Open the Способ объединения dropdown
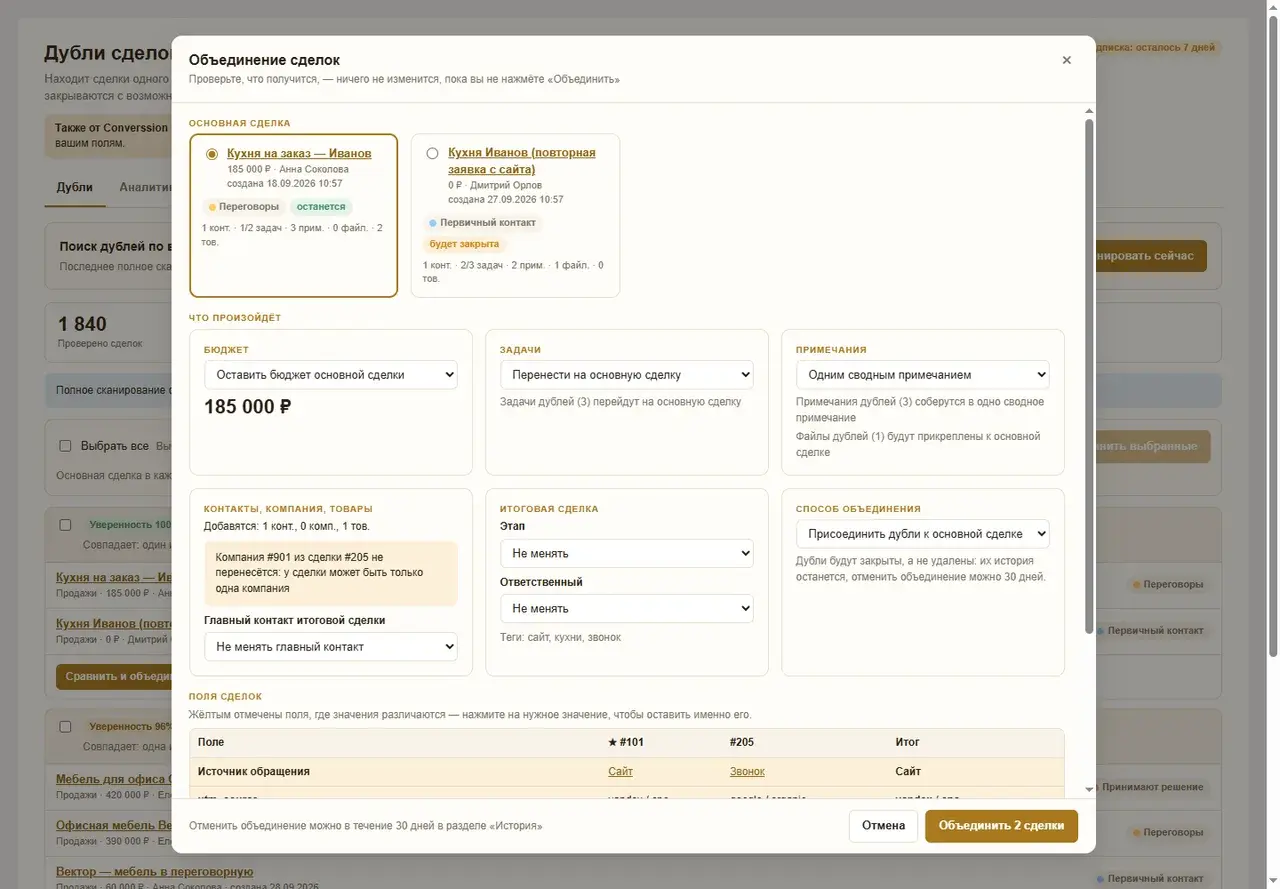Image resolution: width=1280 pixels, height=889 pixels. (x=923, y=534)
